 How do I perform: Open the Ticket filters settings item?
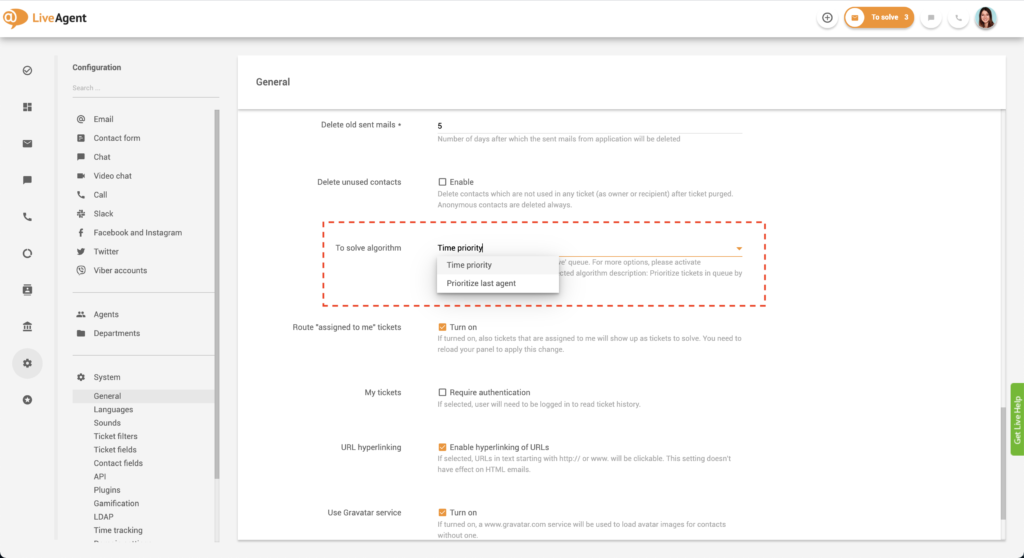pos(115,436)
